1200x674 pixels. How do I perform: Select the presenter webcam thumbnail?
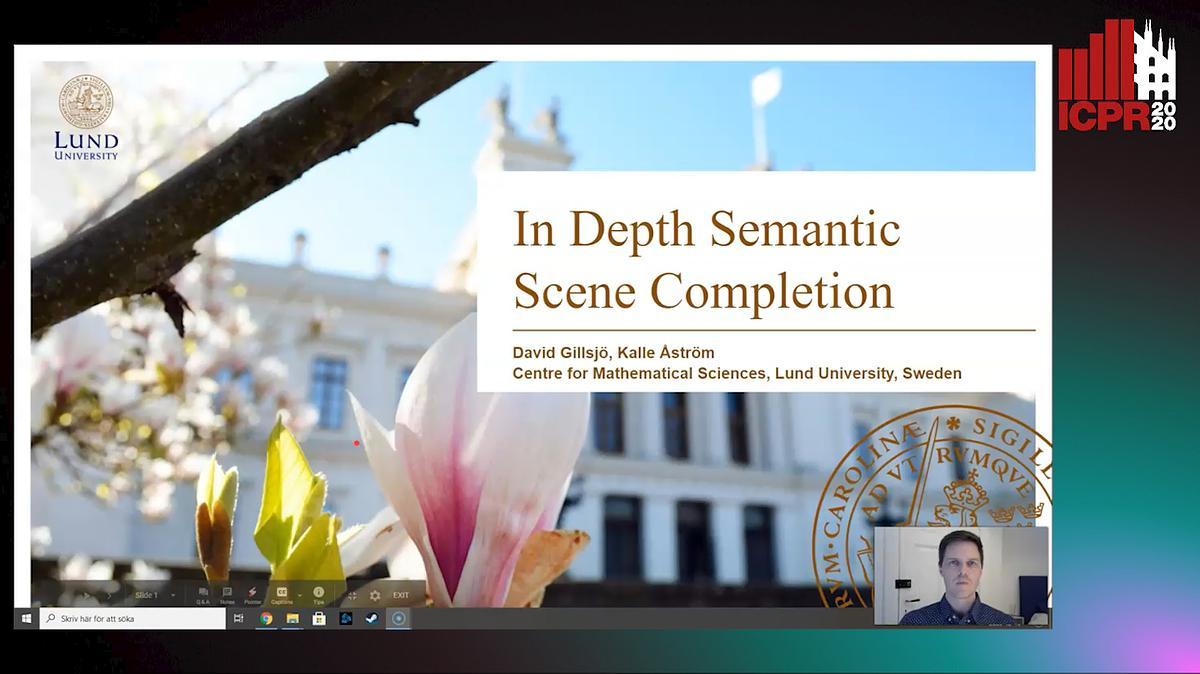(x=961, y=576)
